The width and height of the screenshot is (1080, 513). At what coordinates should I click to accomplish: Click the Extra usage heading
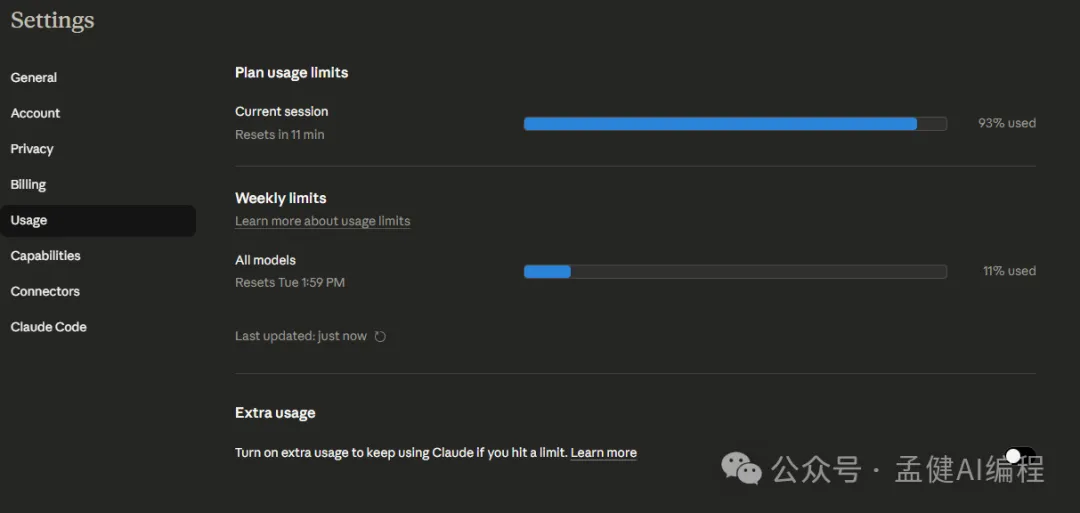(275, 413)
